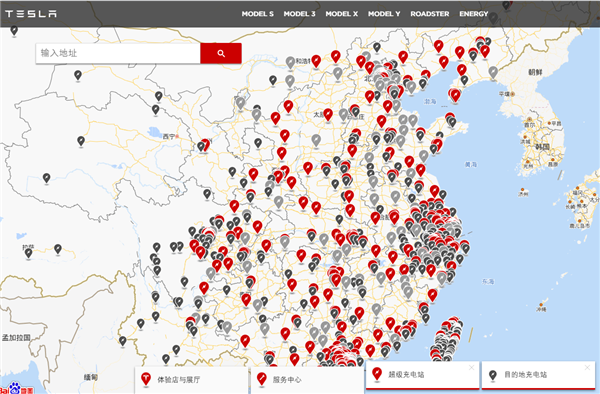
Task: Toggle the 超级充电站 supercharger filter
Action: tap(422, 375)
